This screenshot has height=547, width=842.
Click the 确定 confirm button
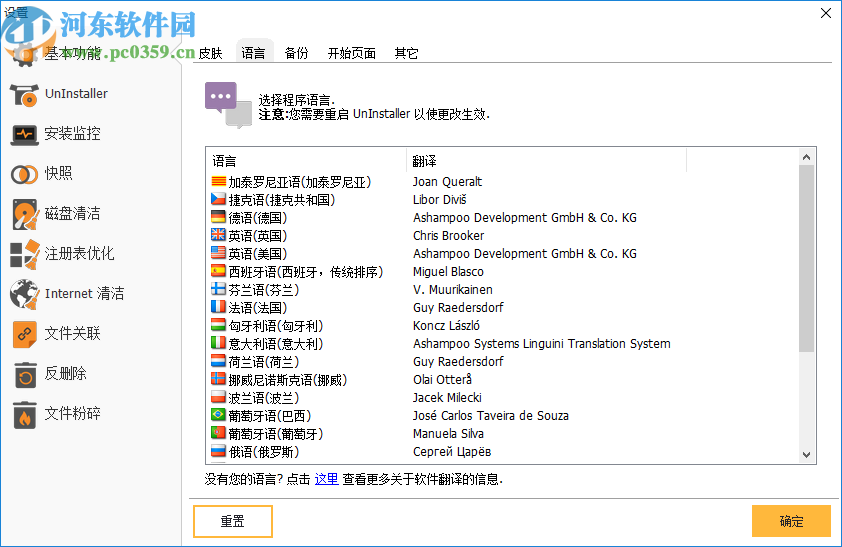pyautogui.click(x=791, y=521)
